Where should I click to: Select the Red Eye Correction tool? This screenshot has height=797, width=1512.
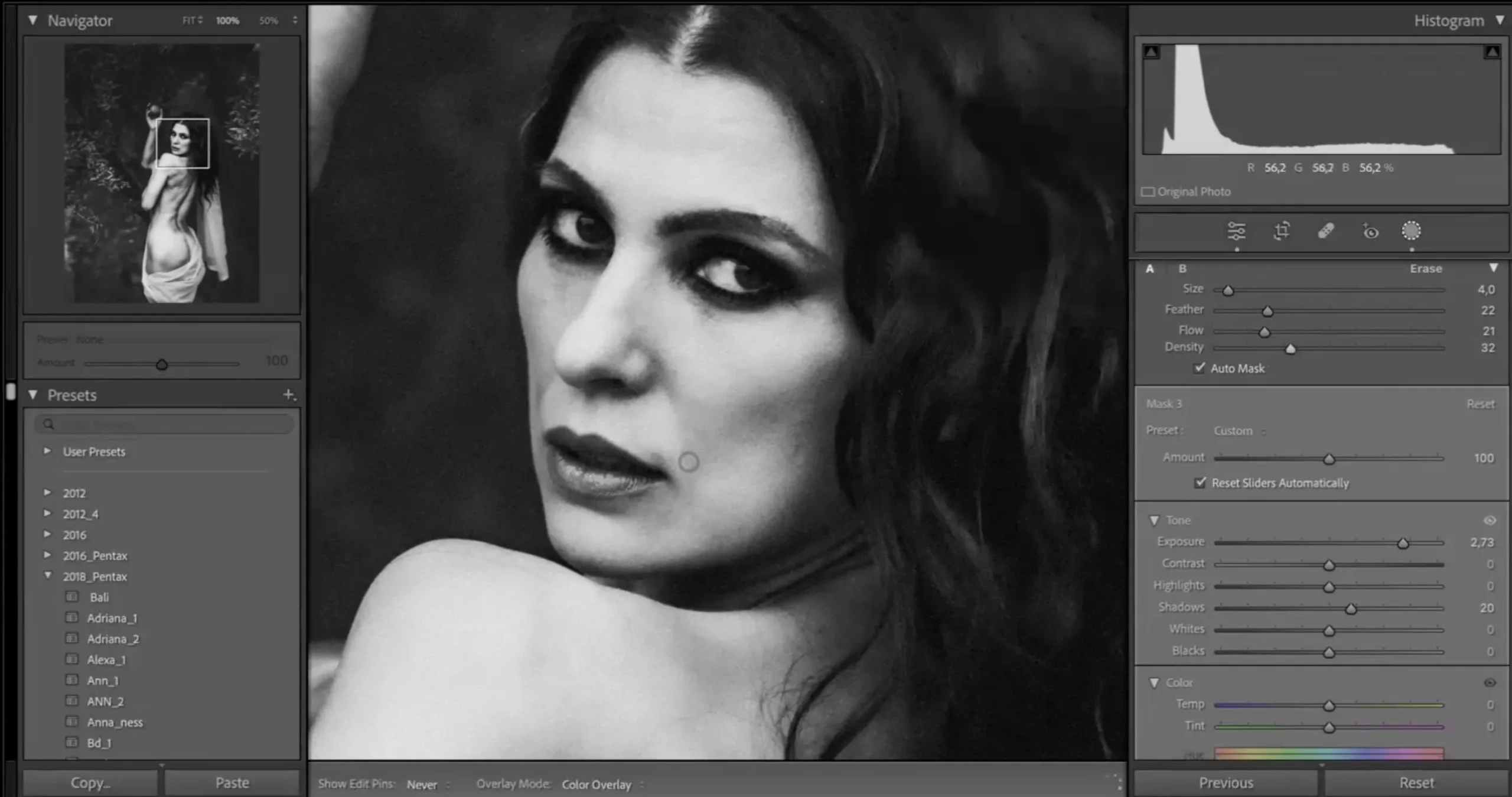(x=1370, y=232)
